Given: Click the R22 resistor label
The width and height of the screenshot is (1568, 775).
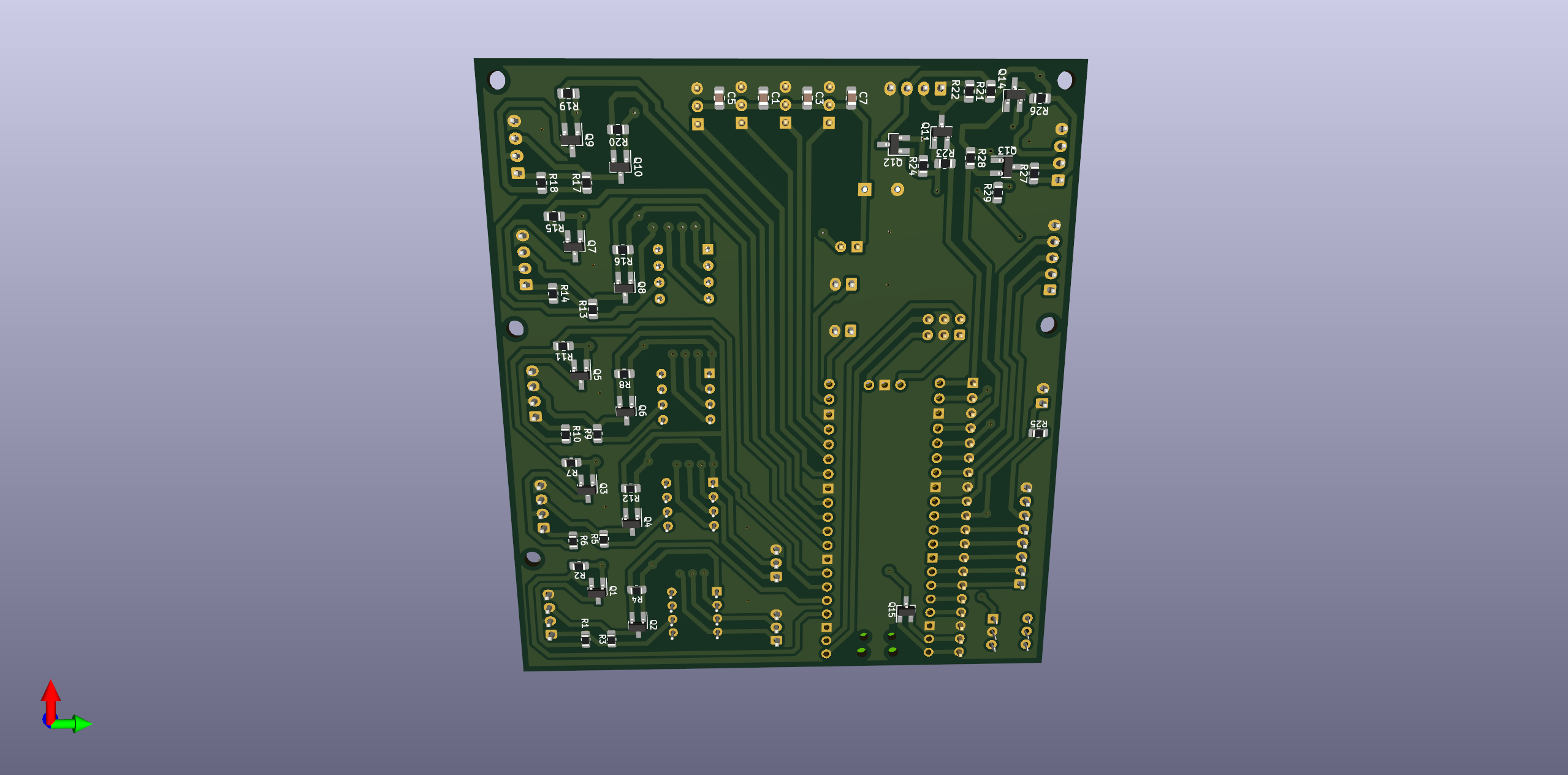Looking at the screenshot, I should (955, 90).
